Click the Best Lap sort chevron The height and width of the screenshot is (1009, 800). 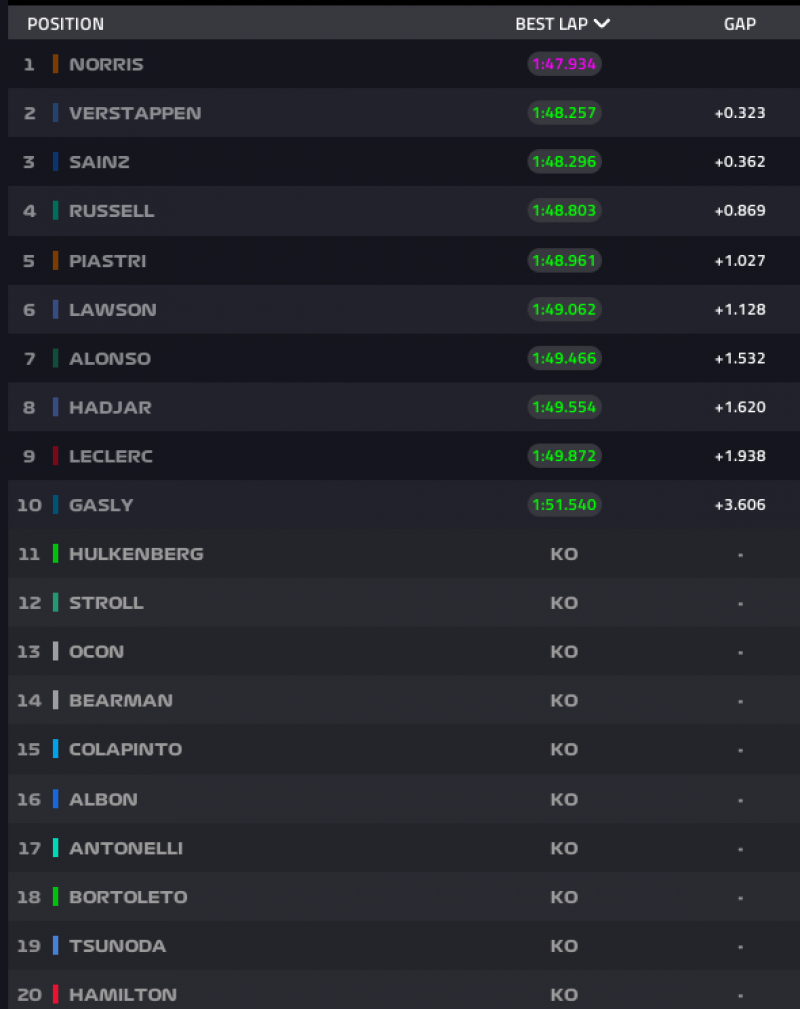coord(602,24)
